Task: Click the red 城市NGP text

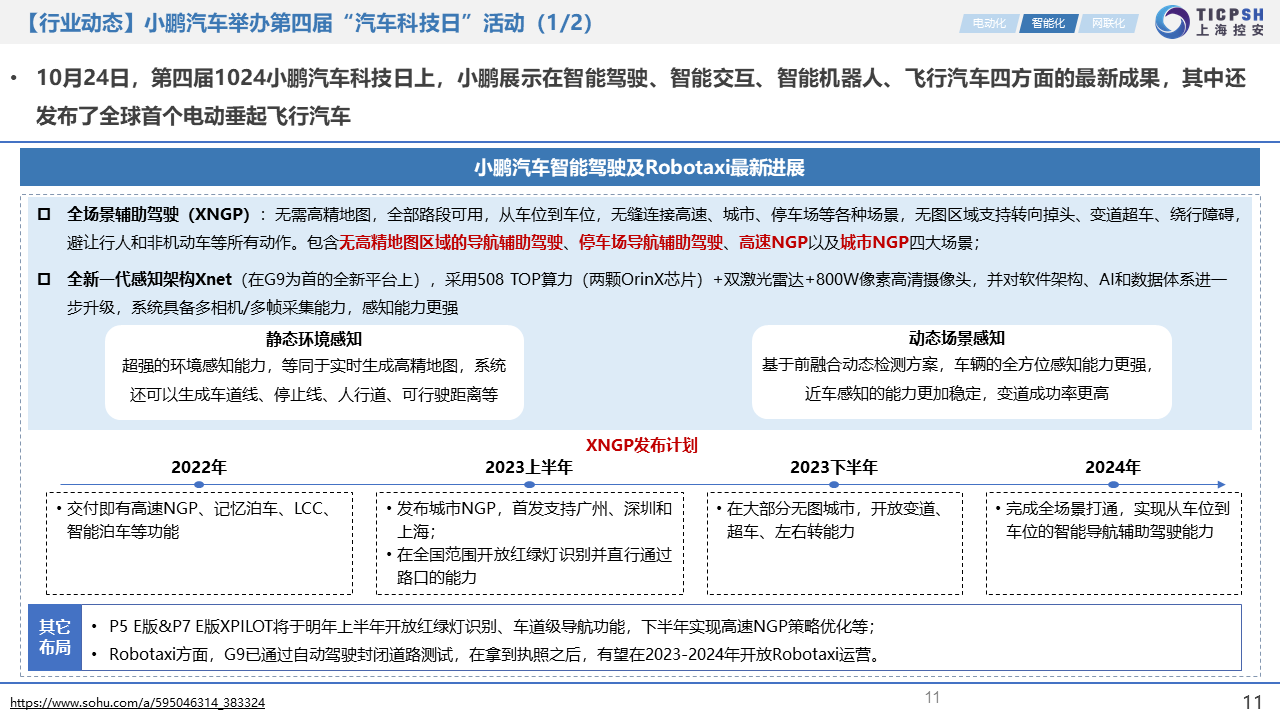Action: pos(874,242)
